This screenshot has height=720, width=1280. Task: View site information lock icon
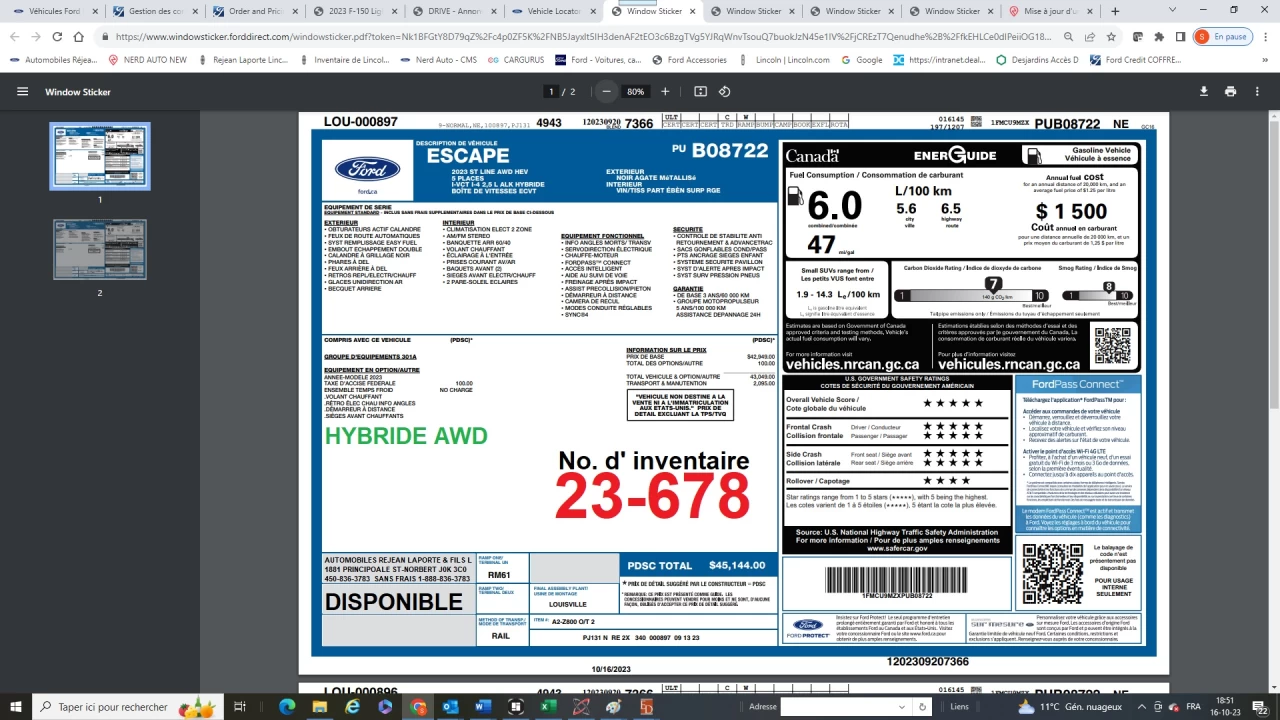pos(105,37)
